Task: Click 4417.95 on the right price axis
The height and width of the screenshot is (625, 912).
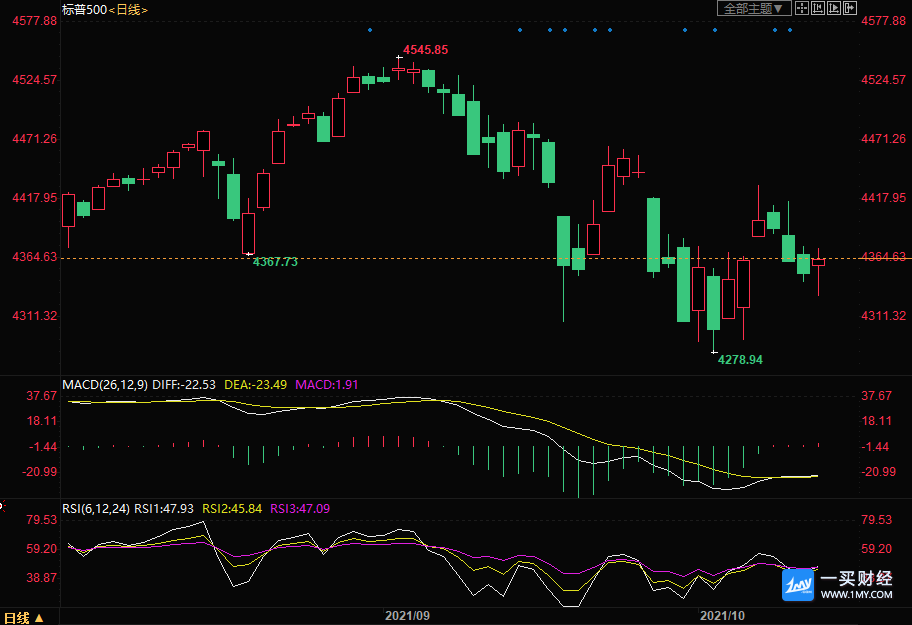Action: point(884,198)
